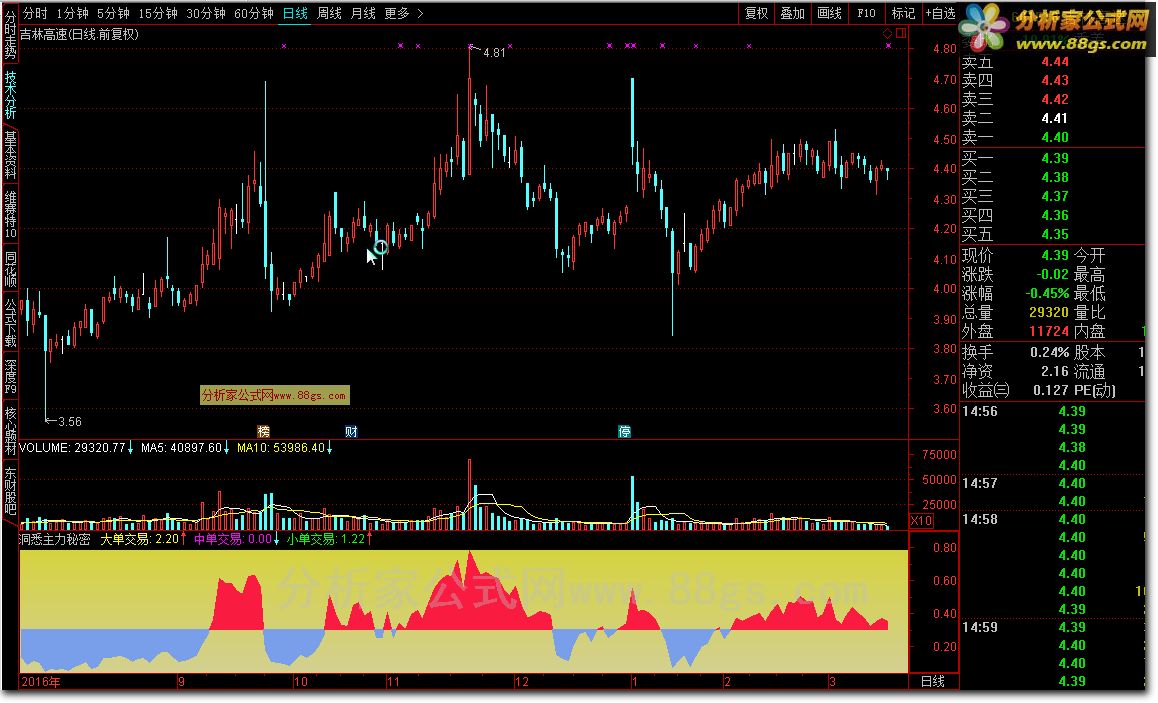Viewport: 1158px width, 703px height.
Task: Open 基本资料 sidebar tab
Action: (x=10, y=155)
